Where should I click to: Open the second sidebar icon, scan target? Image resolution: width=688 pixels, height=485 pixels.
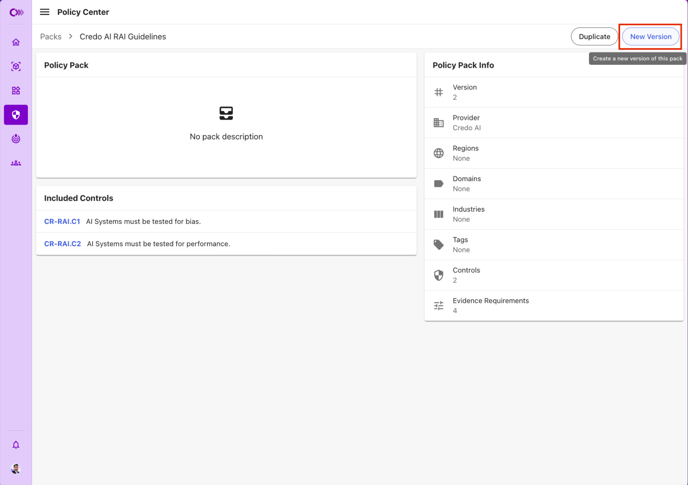[x=16, y=66]
